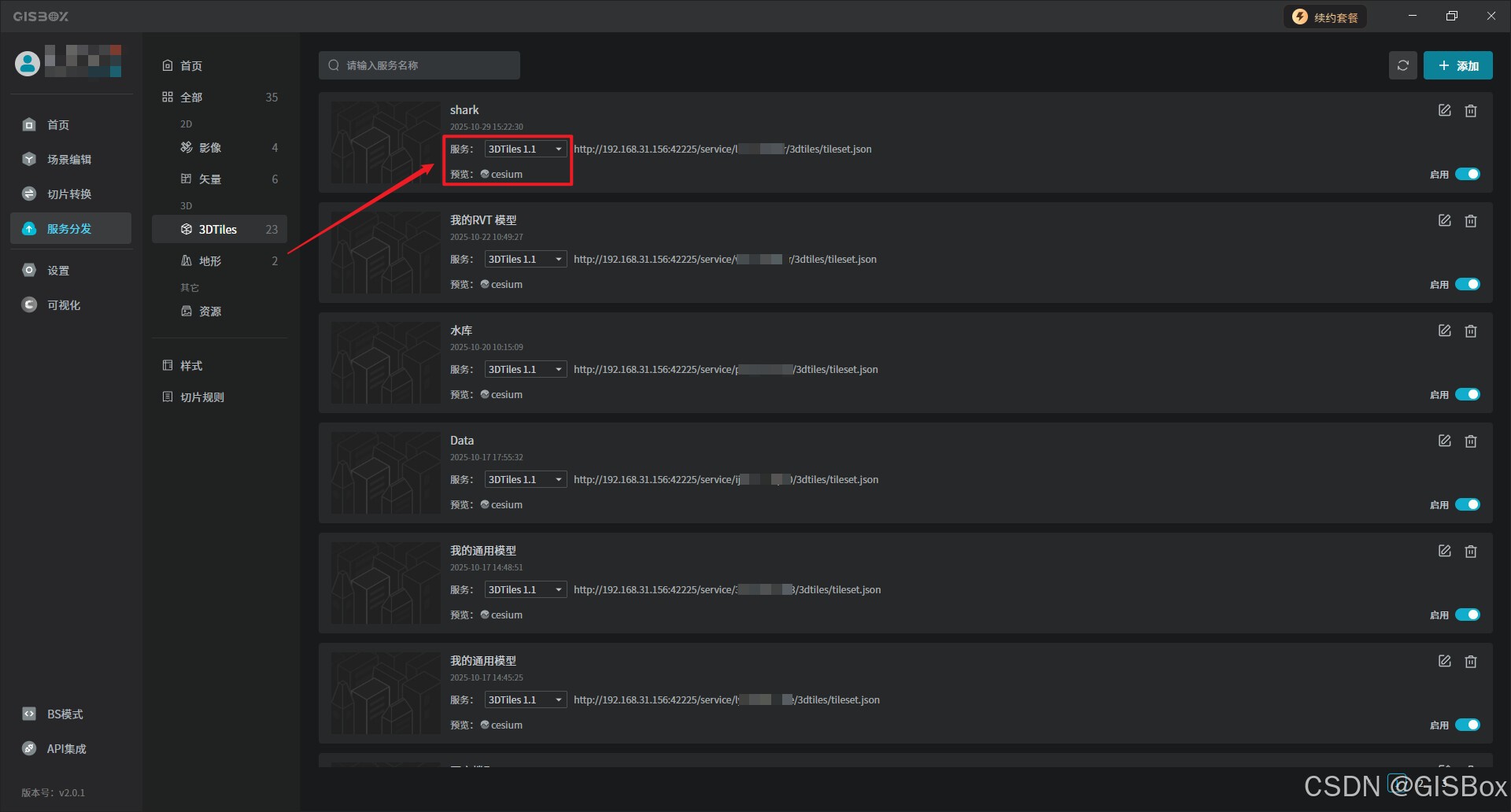
Task: Edit the 我的RVT 模型 service
Action: [1444, 220]
